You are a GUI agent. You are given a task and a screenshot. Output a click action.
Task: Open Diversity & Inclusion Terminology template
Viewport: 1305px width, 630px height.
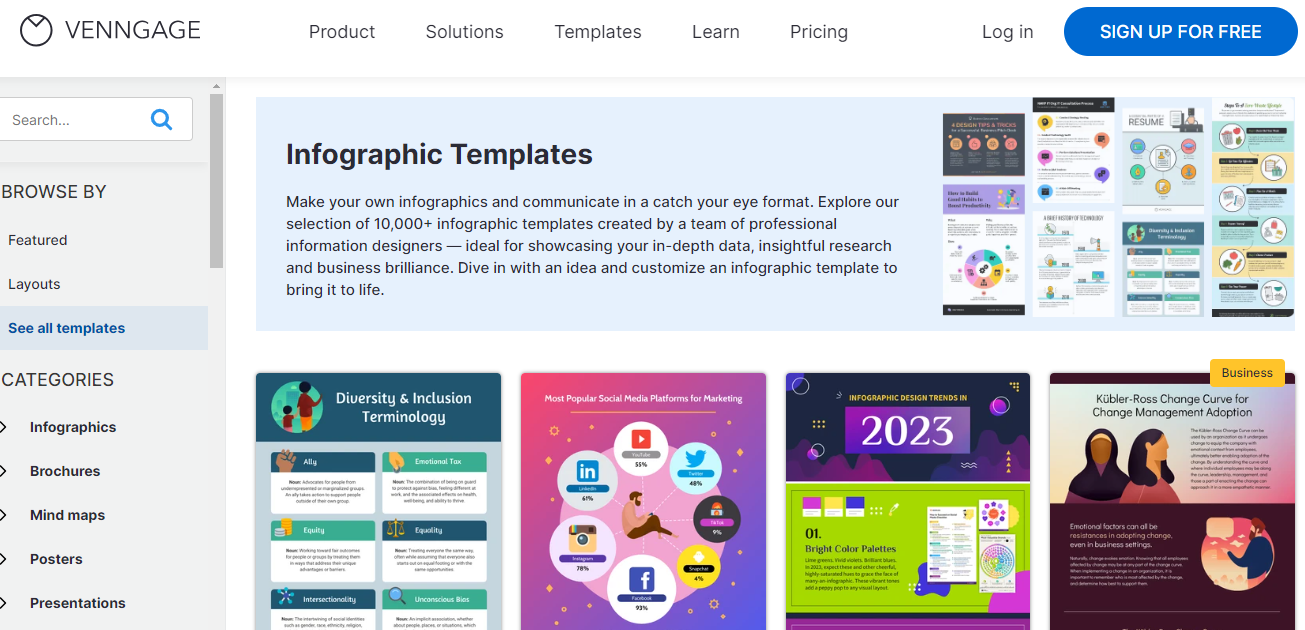click(378, 501)
